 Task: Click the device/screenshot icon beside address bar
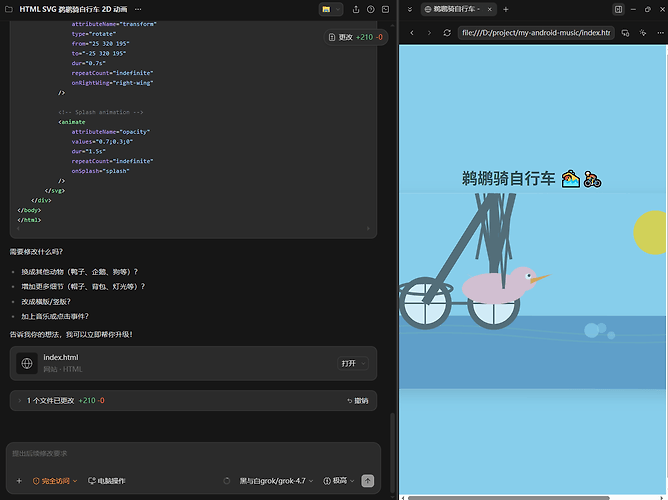(x=625, y=33)
